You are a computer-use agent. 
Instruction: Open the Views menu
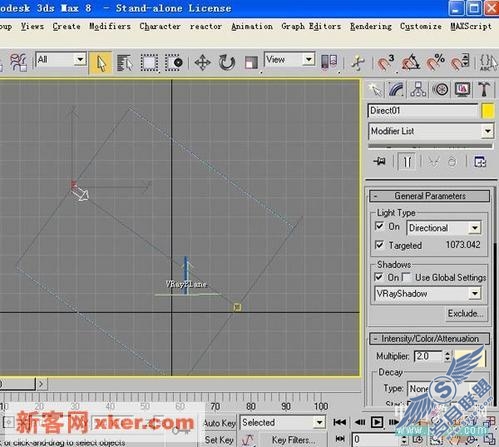[32, 26]
